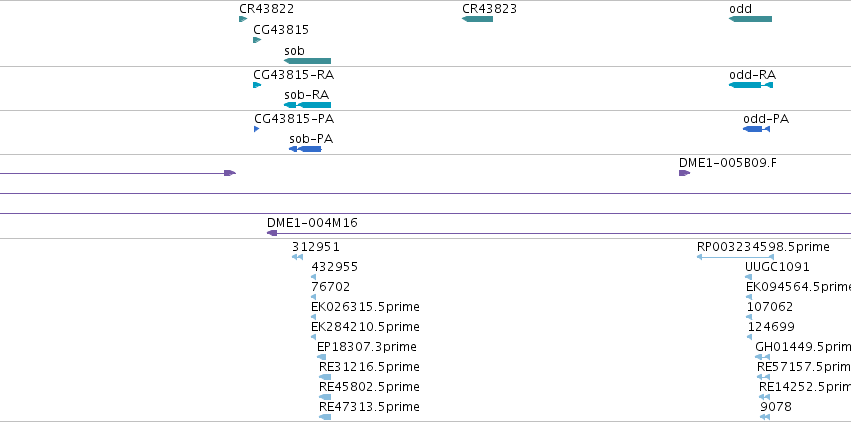Click the sob gene label
The height and width of the screenshot is (422, 851).
(294, 51)
